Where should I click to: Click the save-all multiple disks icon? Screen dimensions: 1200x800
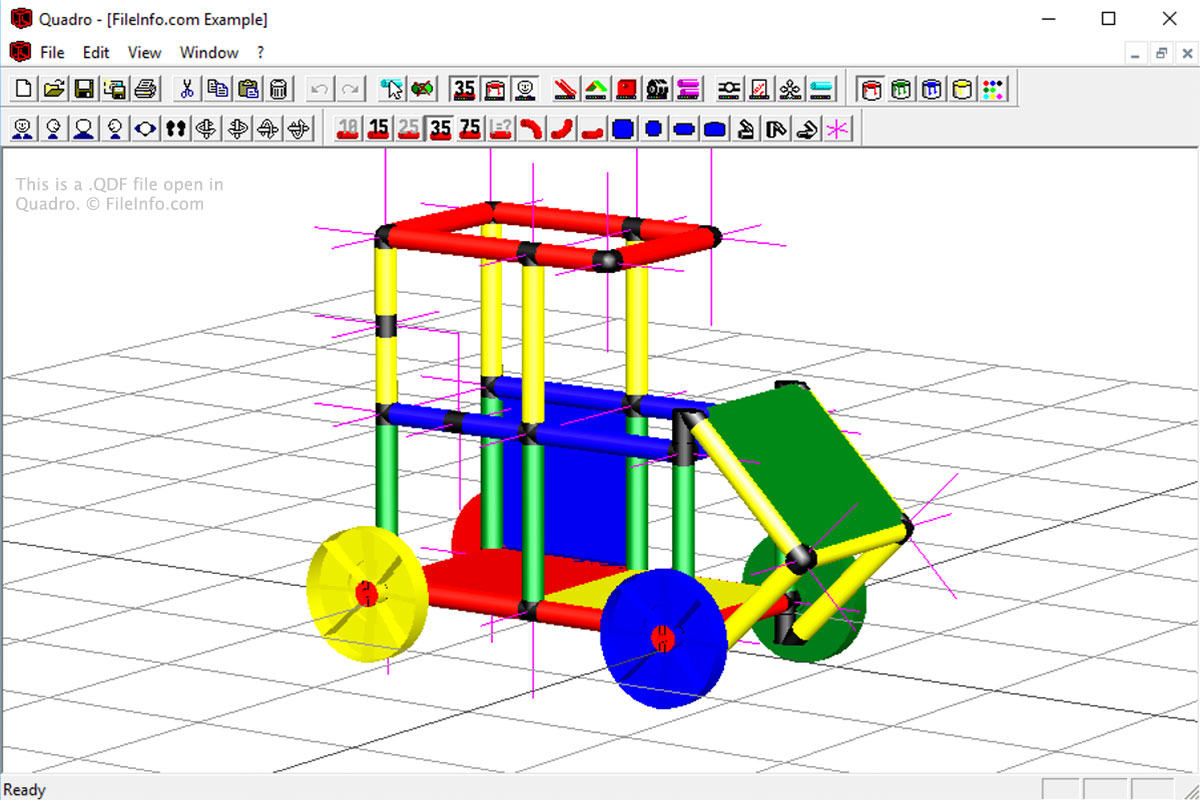pyautogui.click(x=114, y=89)
